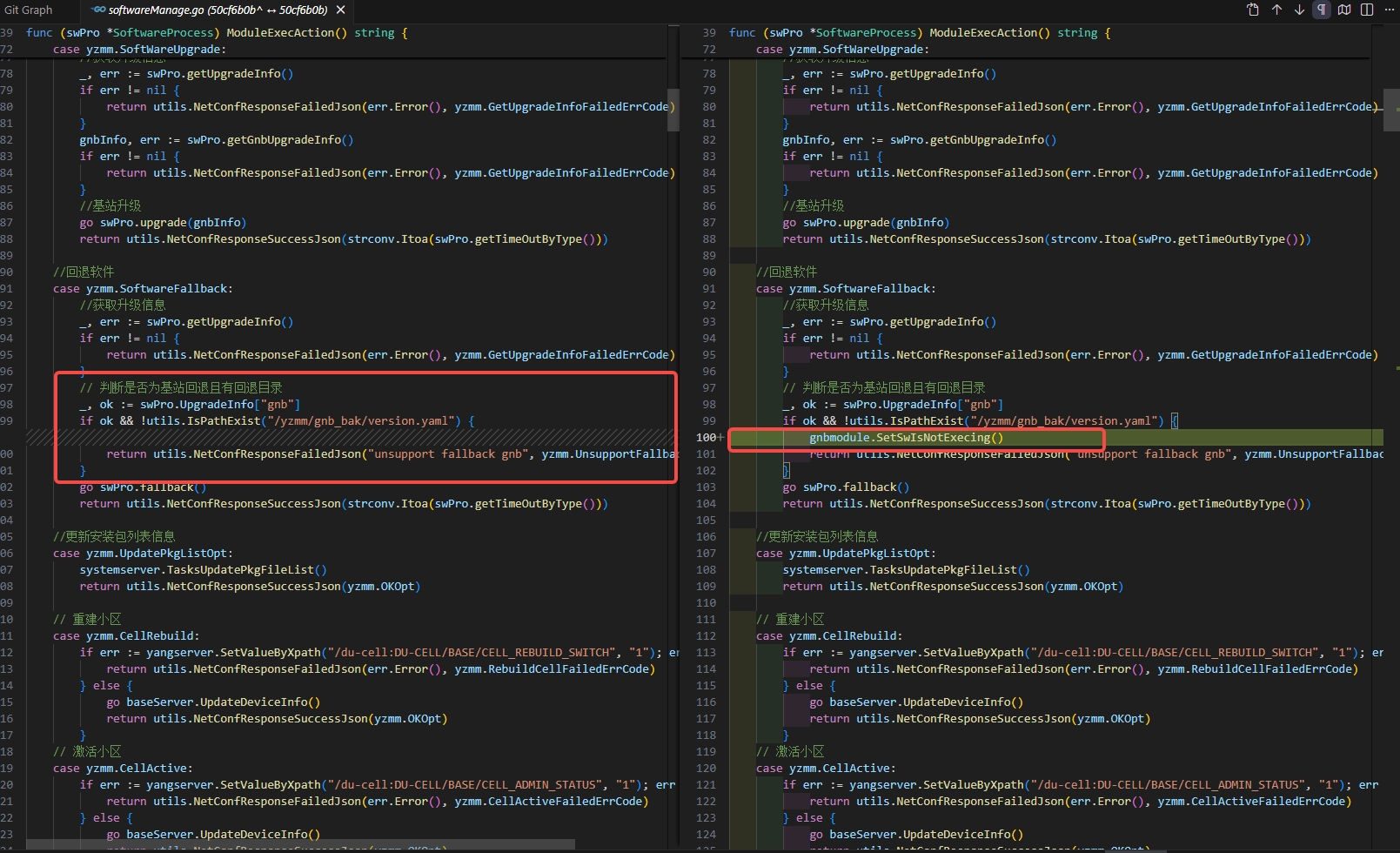Jump to next change with down arrow

point(1299,10)
